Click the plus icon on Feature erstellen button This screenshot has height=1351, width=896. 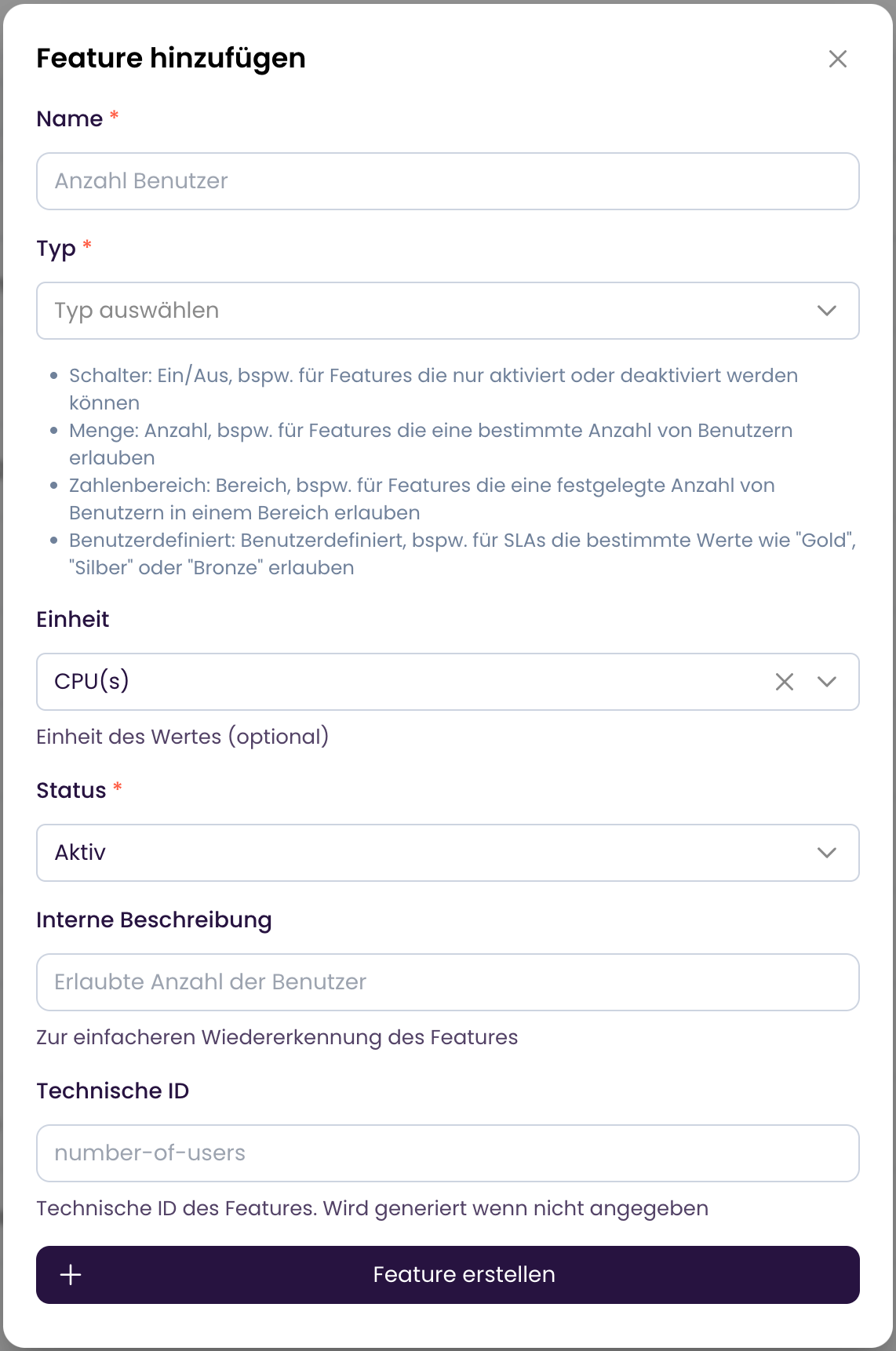click(x=71, y=1275)
